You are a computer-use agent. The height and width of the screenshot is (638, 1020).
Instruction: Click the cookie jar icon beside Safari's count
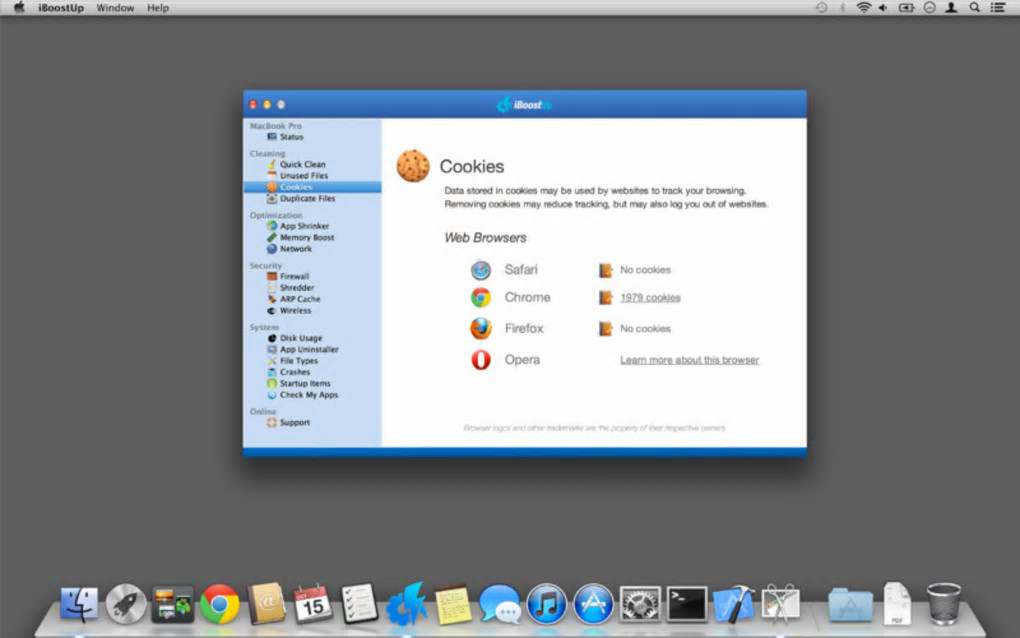605,270
